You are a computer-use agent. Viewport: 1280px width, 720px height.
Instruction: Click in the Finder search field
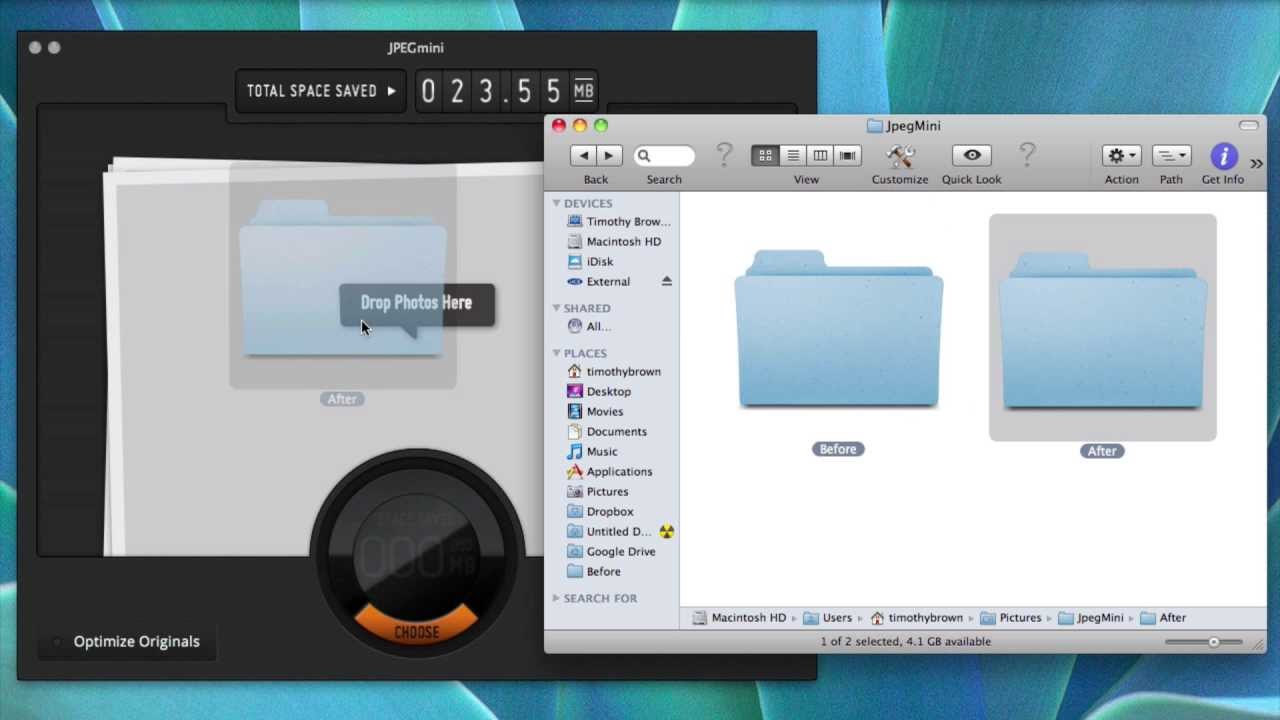coord(664,156)
